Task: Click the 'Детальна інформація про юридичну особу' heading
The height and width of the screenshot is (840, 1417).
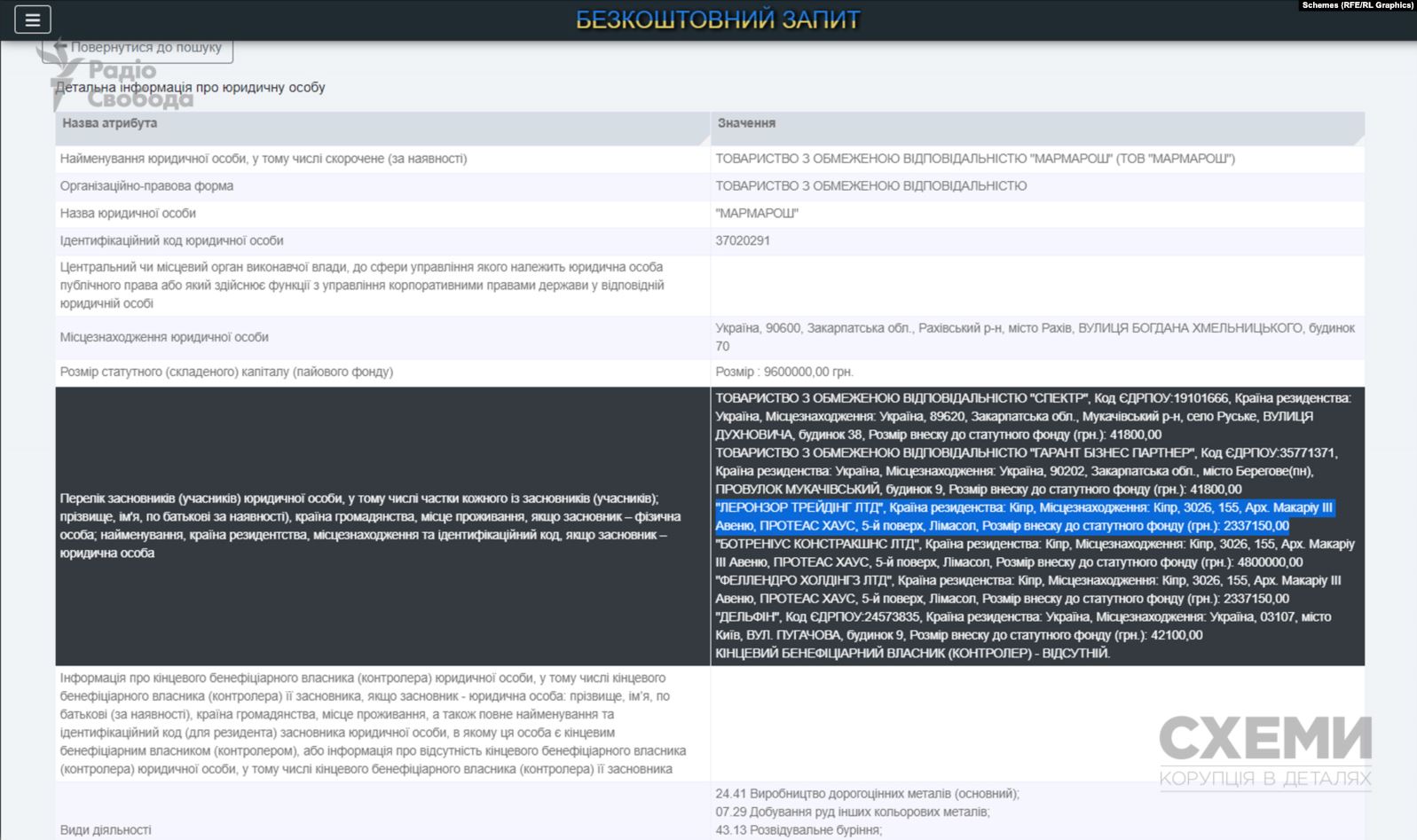Action: click(190, 88)
